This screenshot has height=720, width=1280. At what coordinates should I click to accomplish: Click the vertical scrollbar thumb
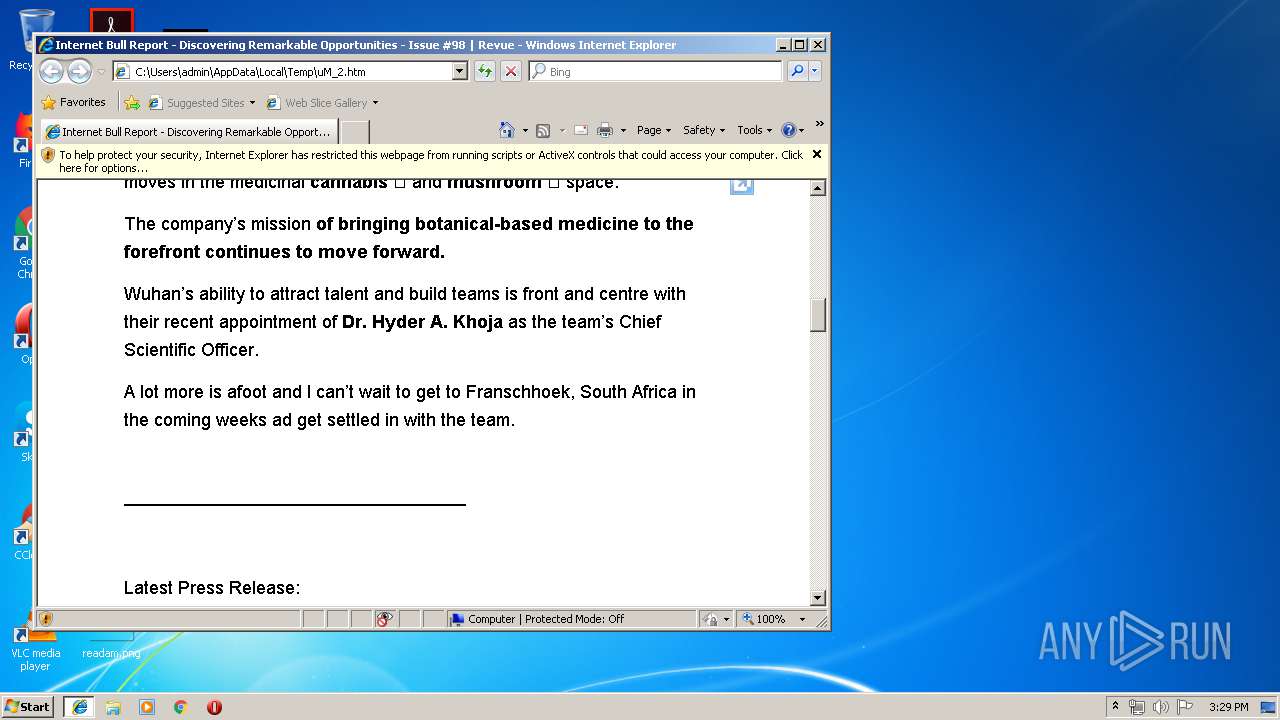818,315
